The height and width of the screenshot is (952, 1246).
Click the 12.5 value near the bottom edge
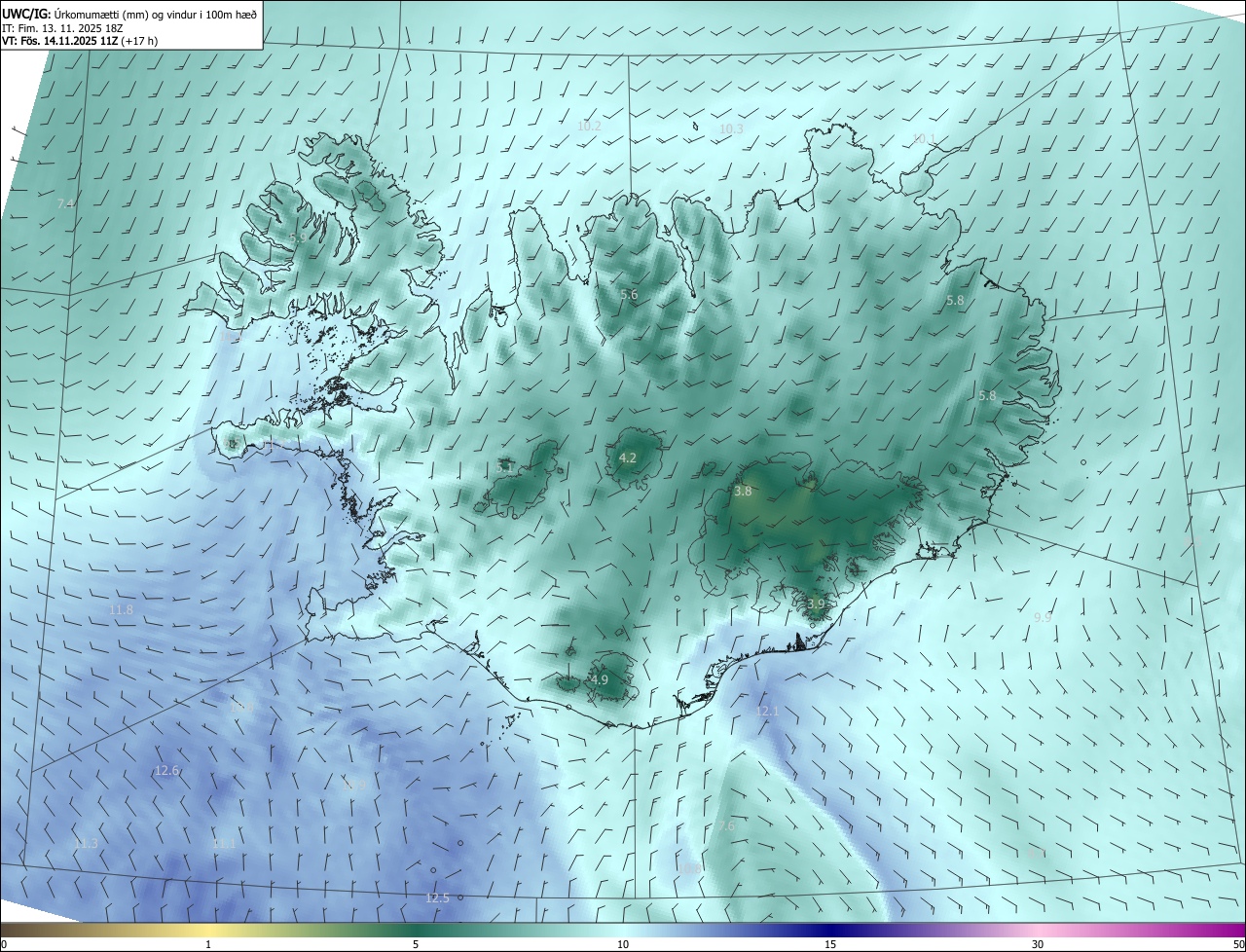click(x=438, y=898)
